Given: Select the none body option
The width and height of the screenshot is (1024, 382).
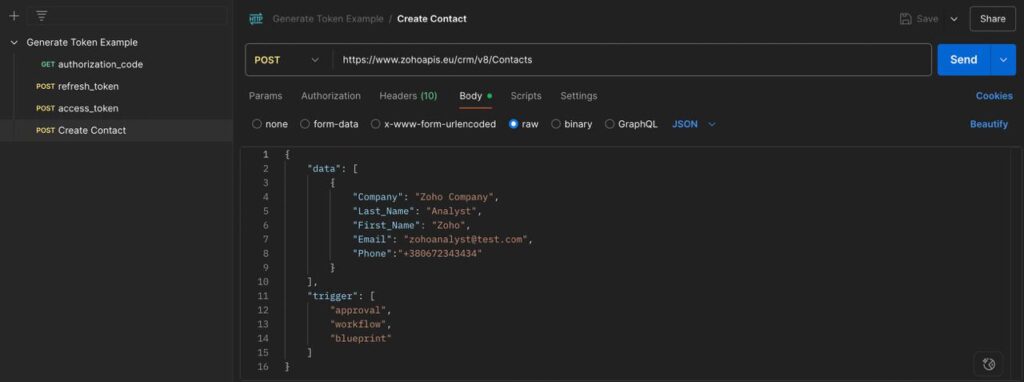Looking at the screenshot, I should [270, 124].
